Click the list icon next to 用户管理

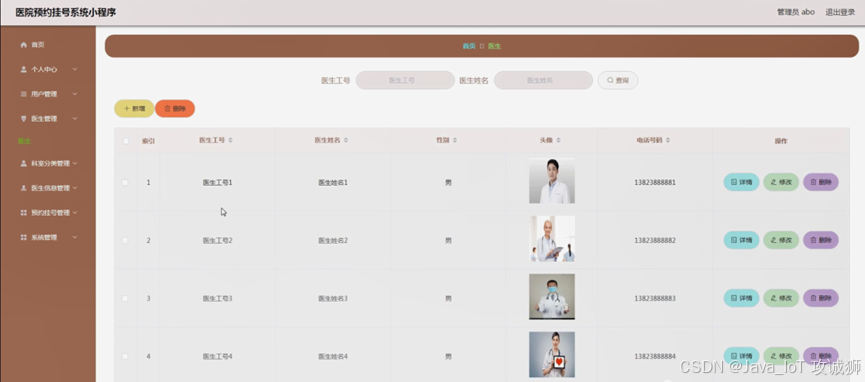click(23, 94)
